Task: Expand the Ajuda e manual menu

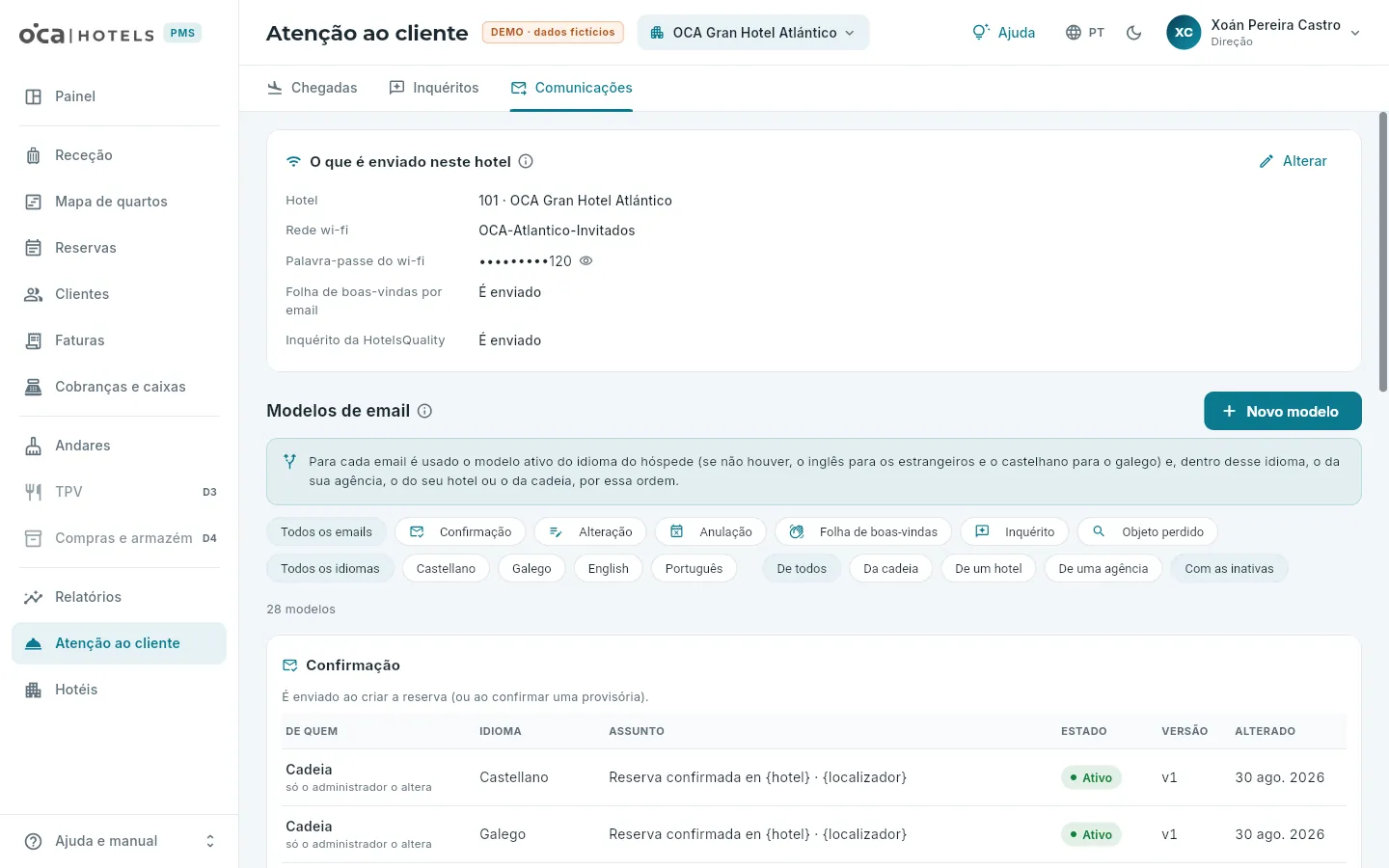Action: 119,841
